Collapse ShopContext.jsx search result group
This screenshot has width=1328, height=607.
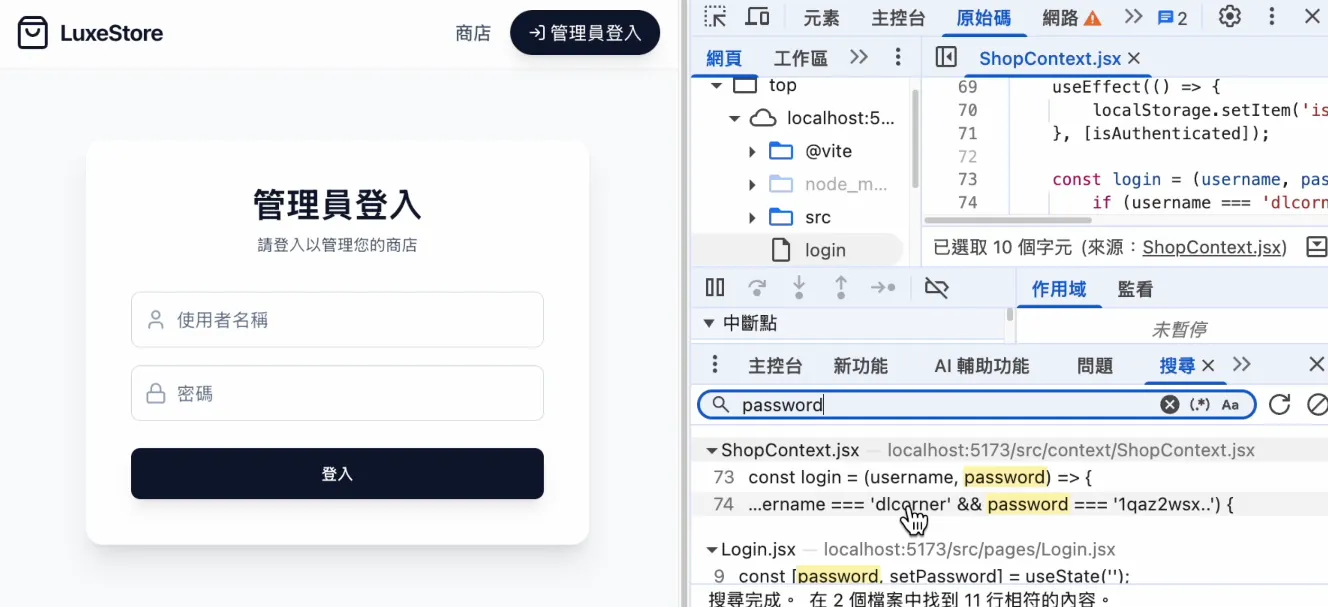(712, 451)
